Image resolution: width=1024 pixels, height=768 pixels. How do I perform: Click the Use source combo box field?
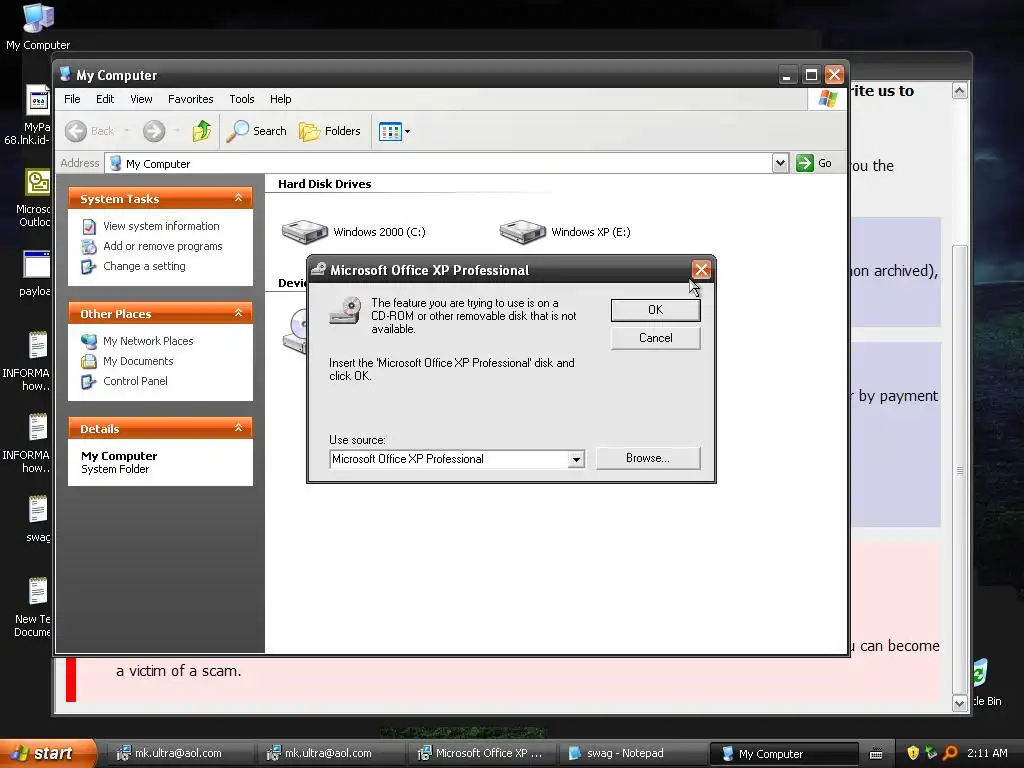click(x=456, y=459)
